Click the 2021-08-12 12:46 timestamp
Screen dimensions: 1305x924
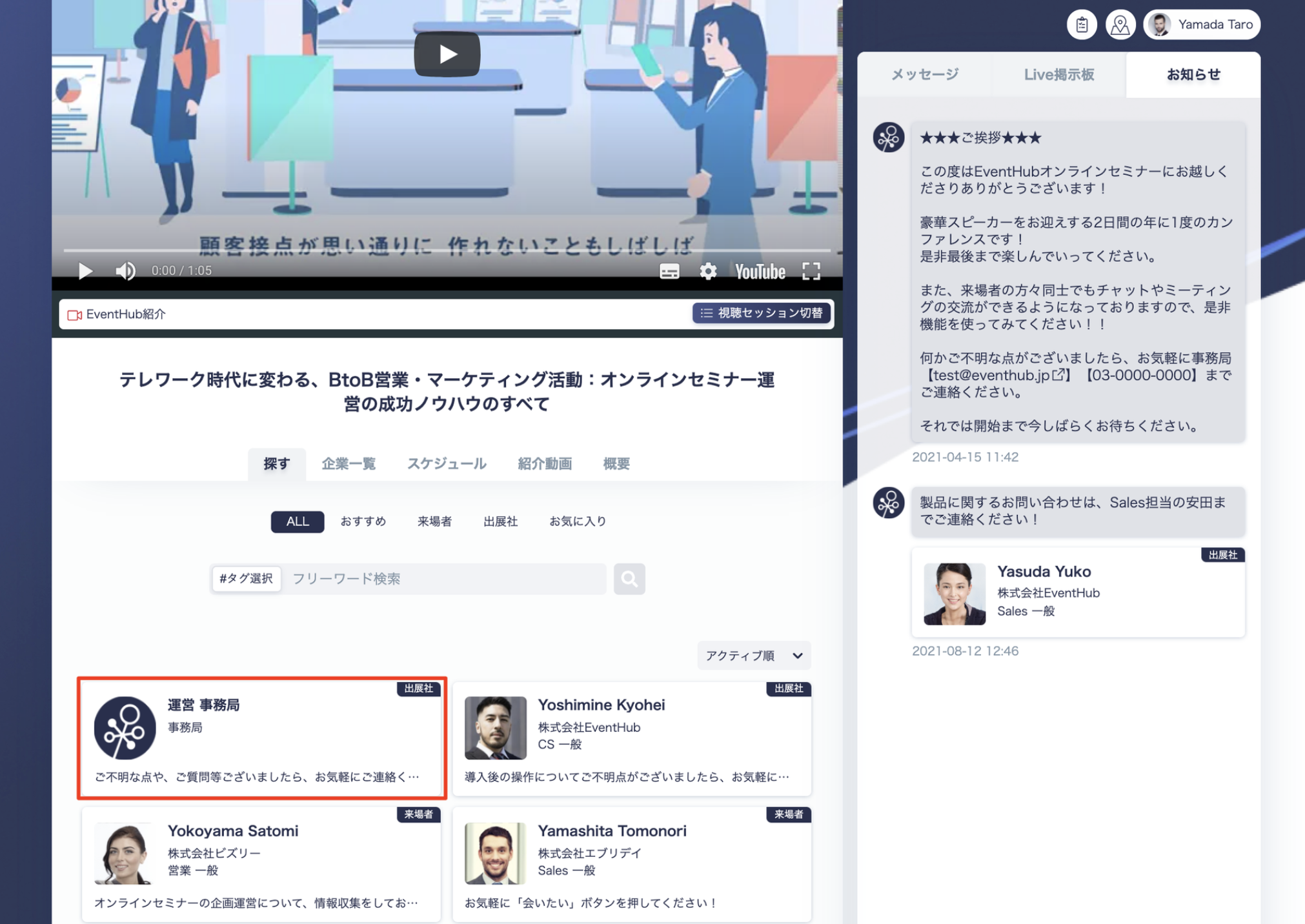point(965,651)
